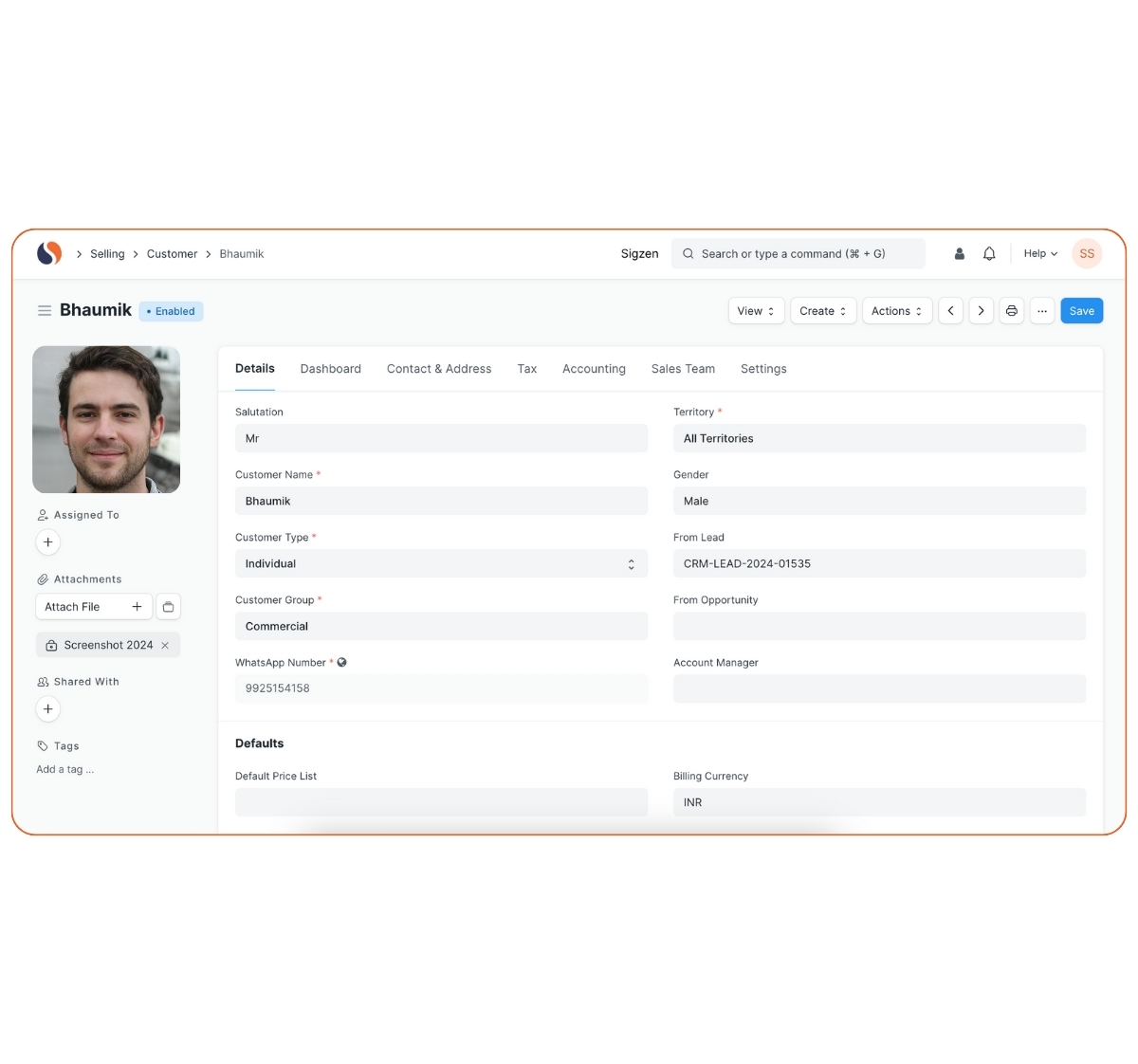Viewport: 1138px width, 1064px height.
Task: Open the Sales Team tab
Action: tap(683, 369)
